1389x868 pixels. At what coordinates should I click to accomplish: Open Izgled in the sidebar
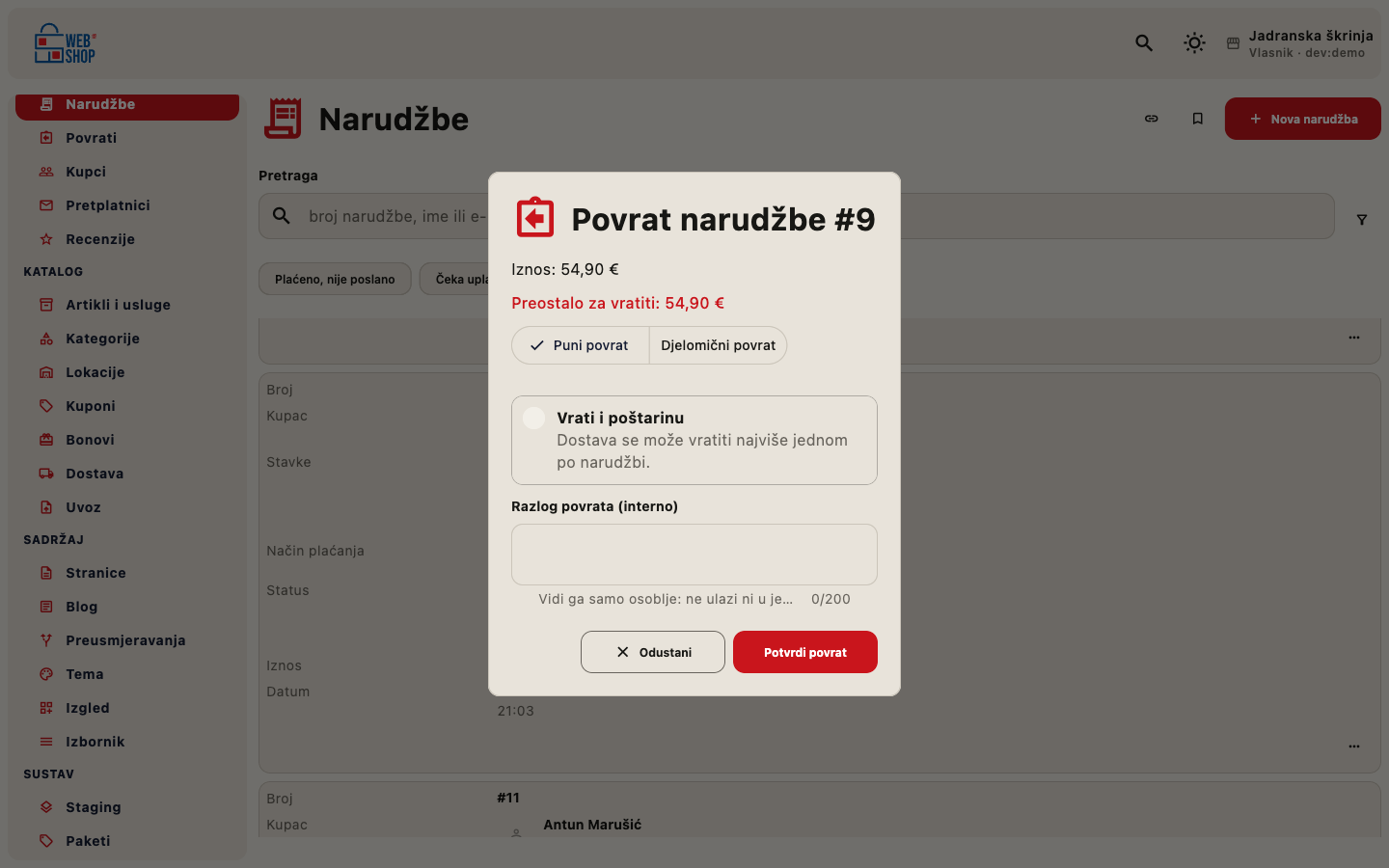(127, 708)
